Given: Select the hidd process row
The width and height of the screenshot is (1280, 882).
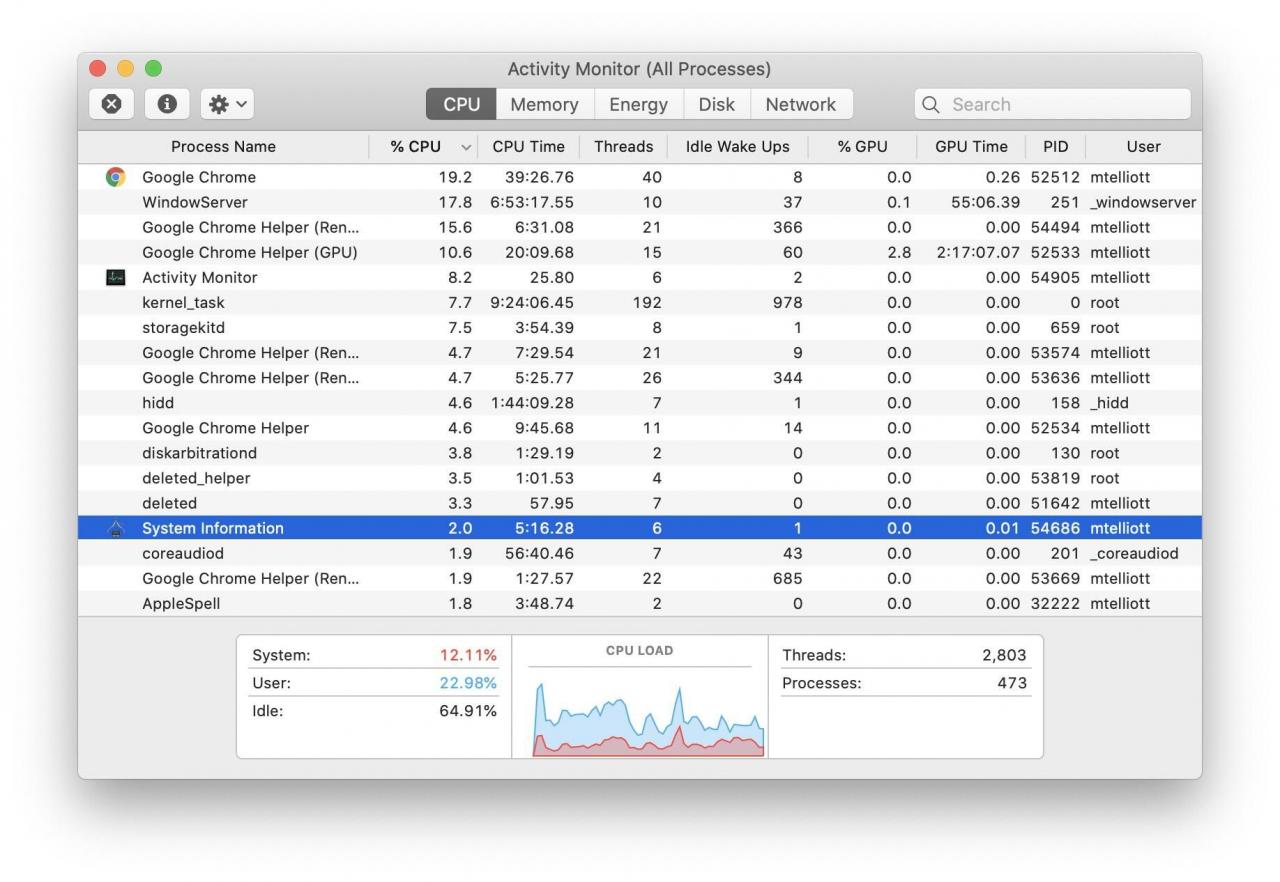Looking at the screenshot, I should [640, 403].
